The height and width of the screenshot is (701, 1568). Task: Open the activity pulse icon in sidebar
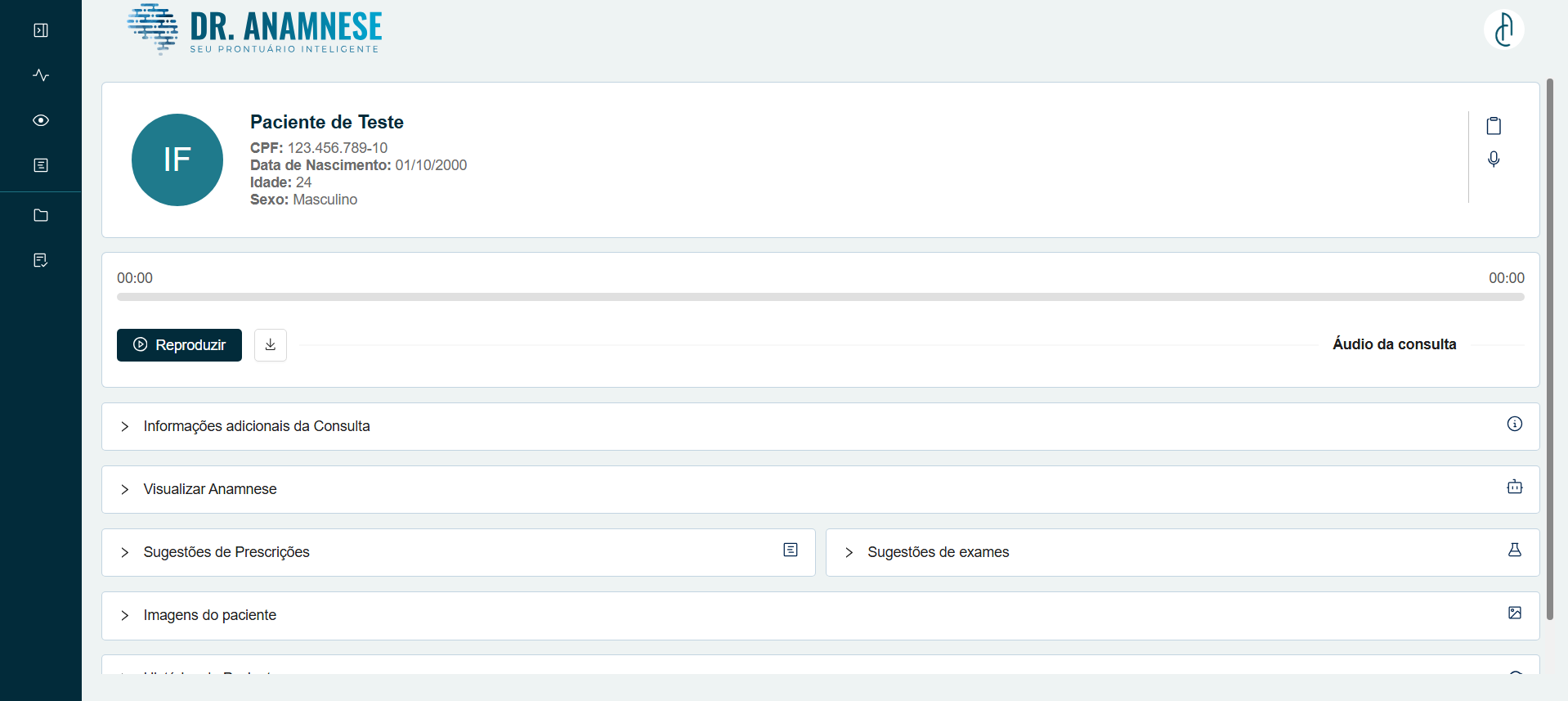(x=41, y=75)
